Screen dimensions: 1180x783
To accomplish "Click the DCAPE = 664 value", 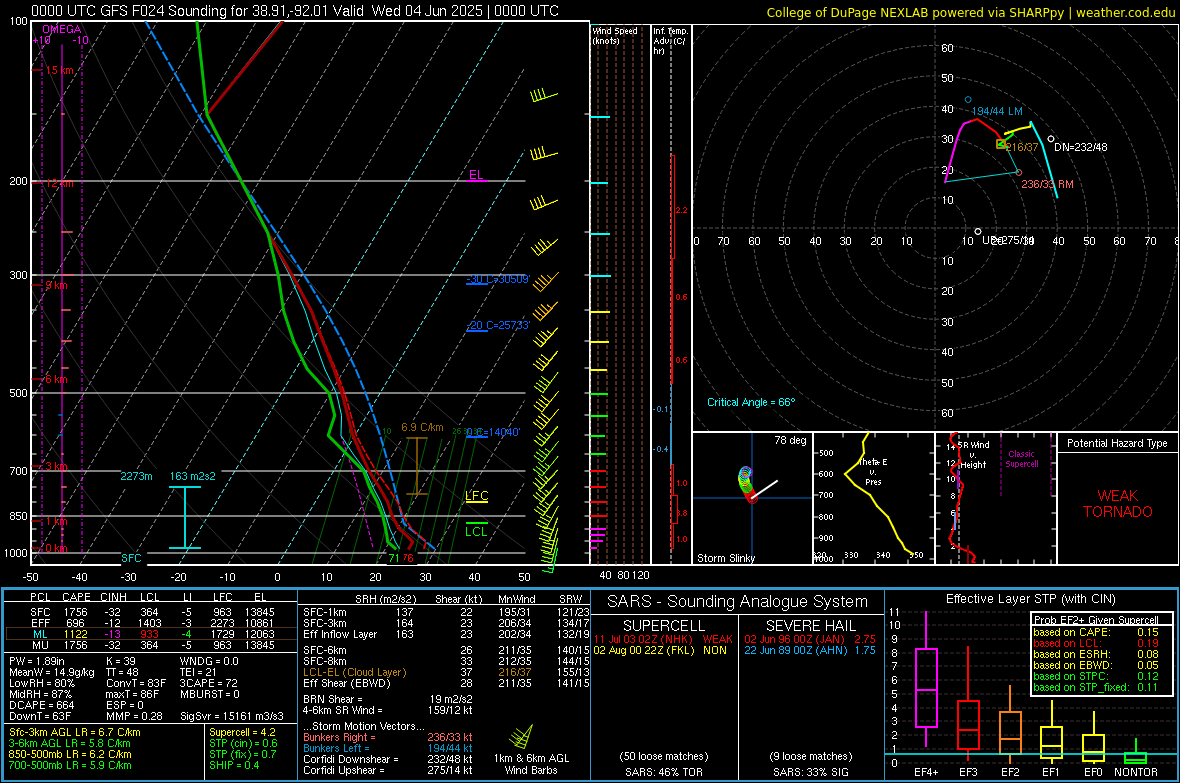I will pos(41,705).
